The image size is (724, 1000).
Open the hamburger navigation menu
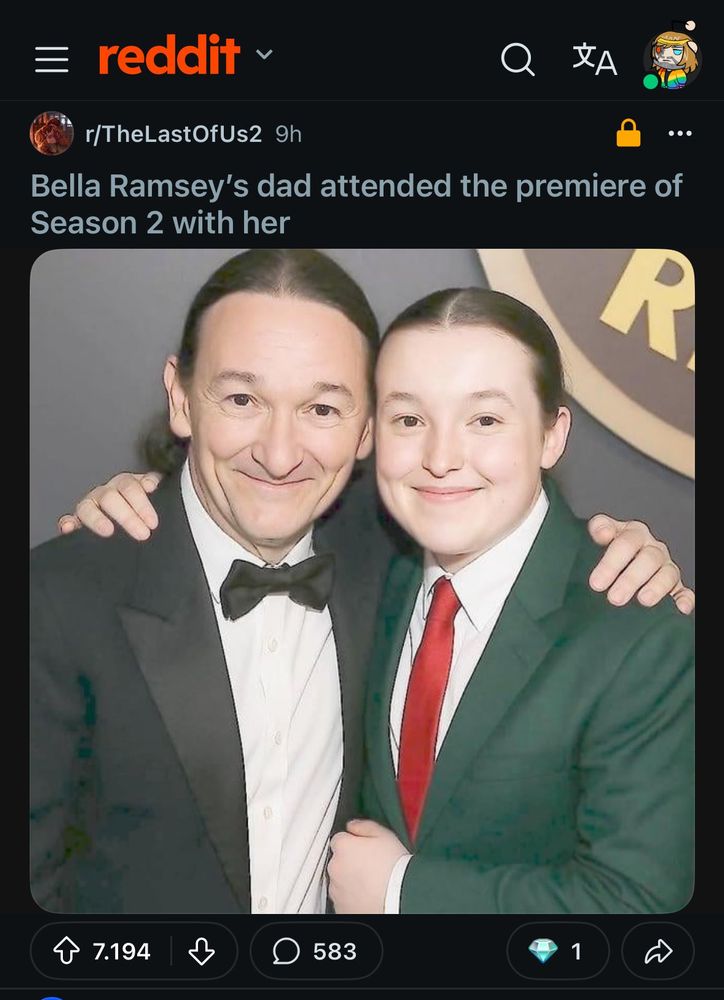(52, 59)
